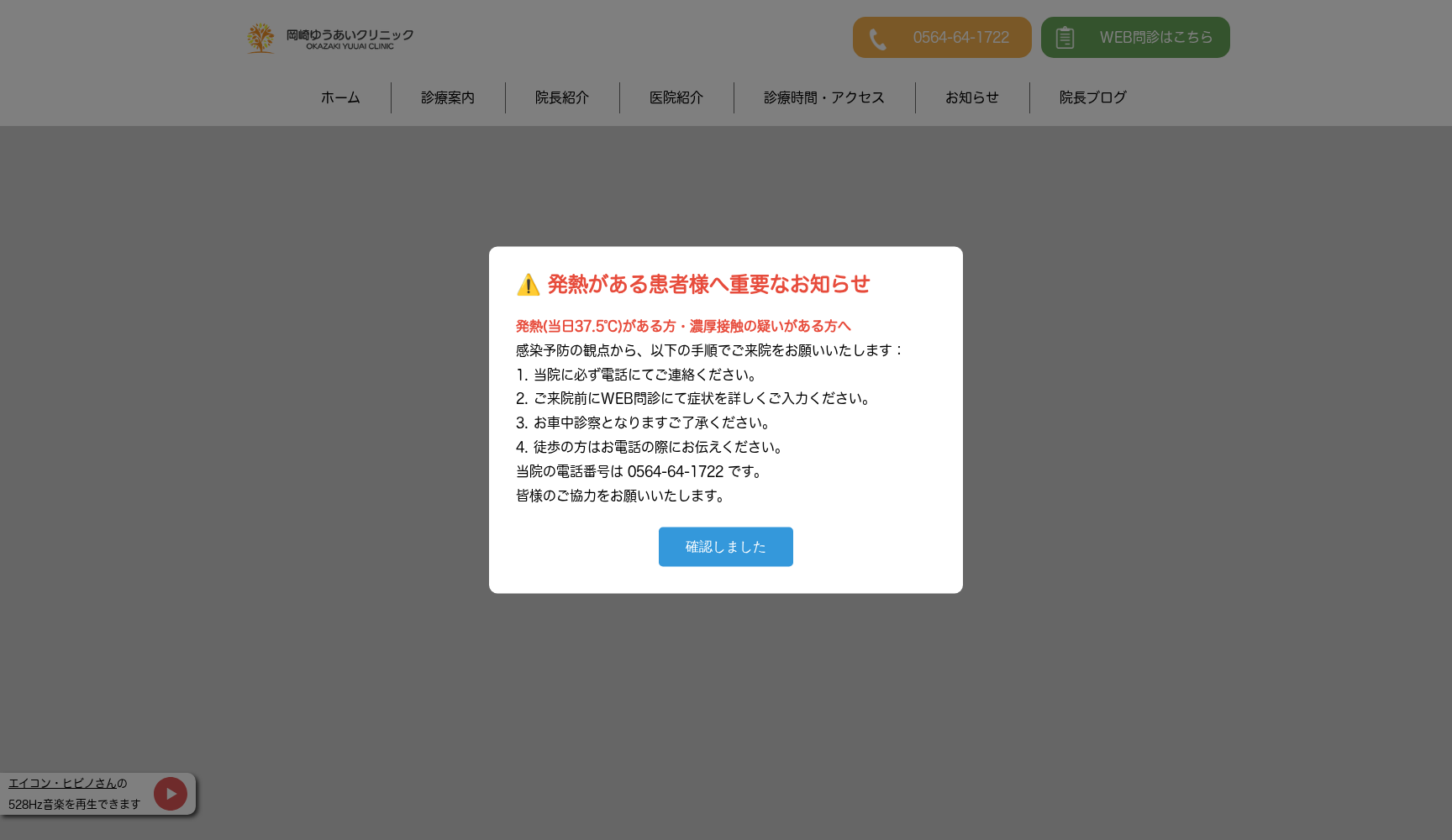This screenshot has height=840, width=1452.
Task: Click the 岡崎ゆうあいクリニック name text
Action: tap(350, 35)
